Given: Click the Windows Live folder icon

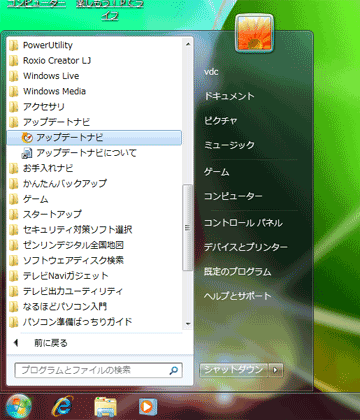Looking at the screenshot, I should tap(14, 76).
